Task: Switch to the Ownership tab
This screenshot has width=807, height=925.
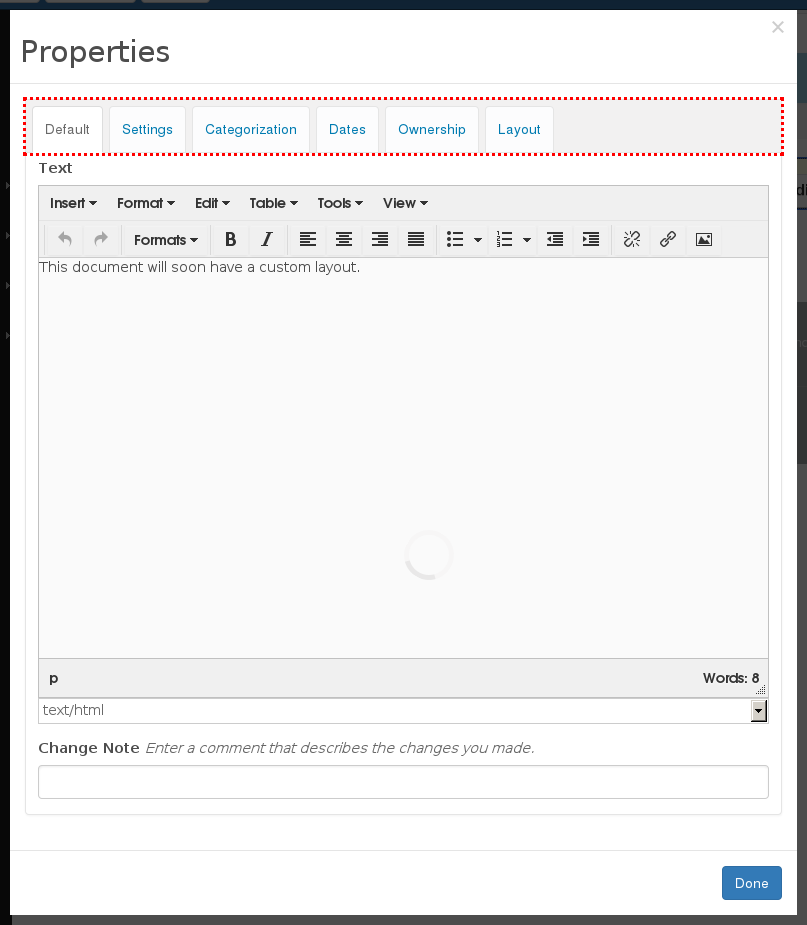Action: coord(432,129)
